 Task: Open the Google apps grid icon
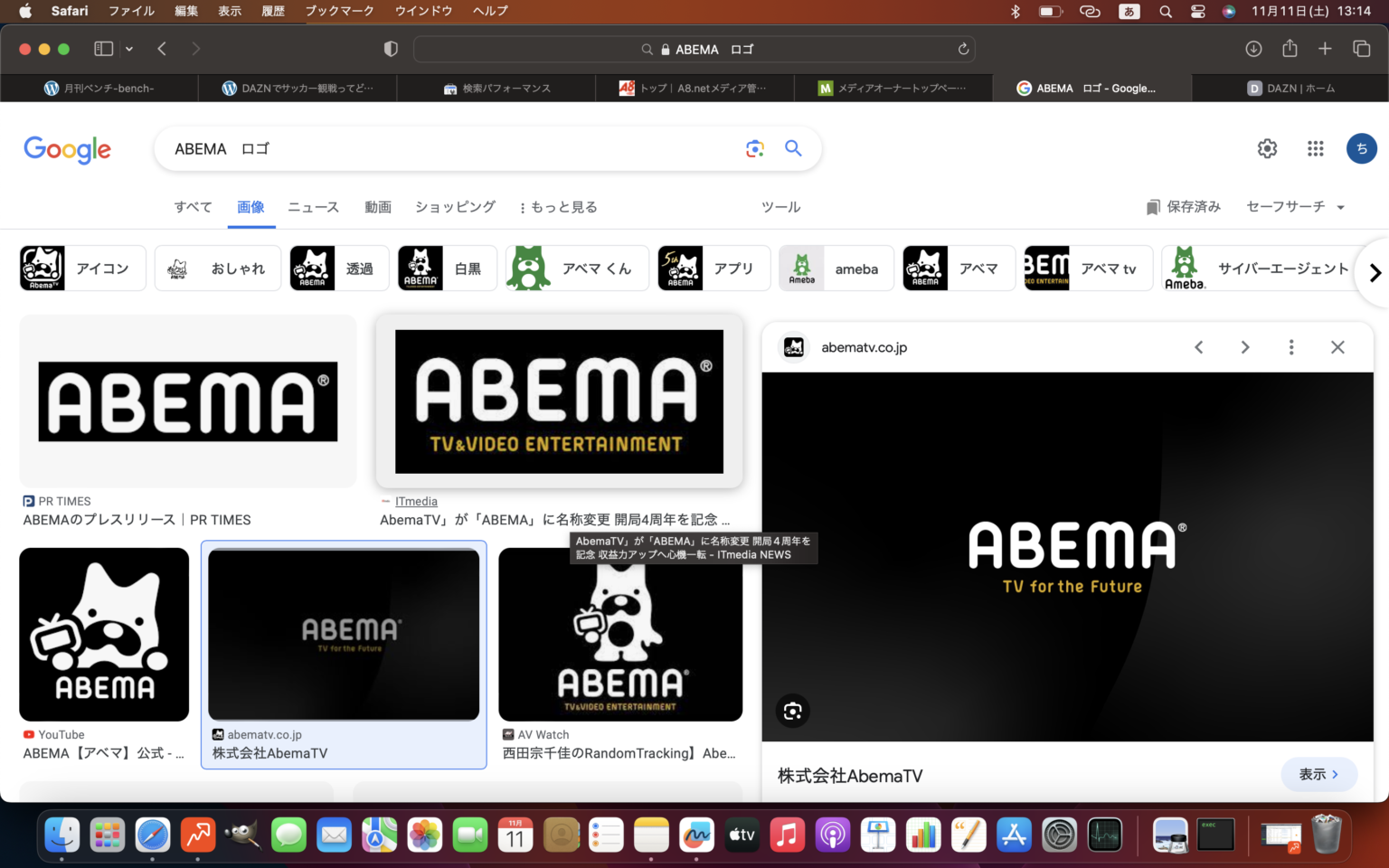click(1316, 148)
